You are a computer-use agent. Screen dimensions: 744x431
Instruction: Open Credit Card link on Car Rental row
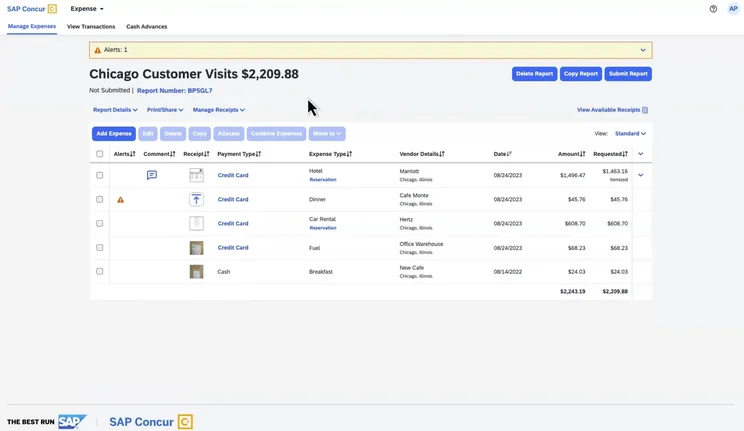pyautogui.click(x=233, y=223)
